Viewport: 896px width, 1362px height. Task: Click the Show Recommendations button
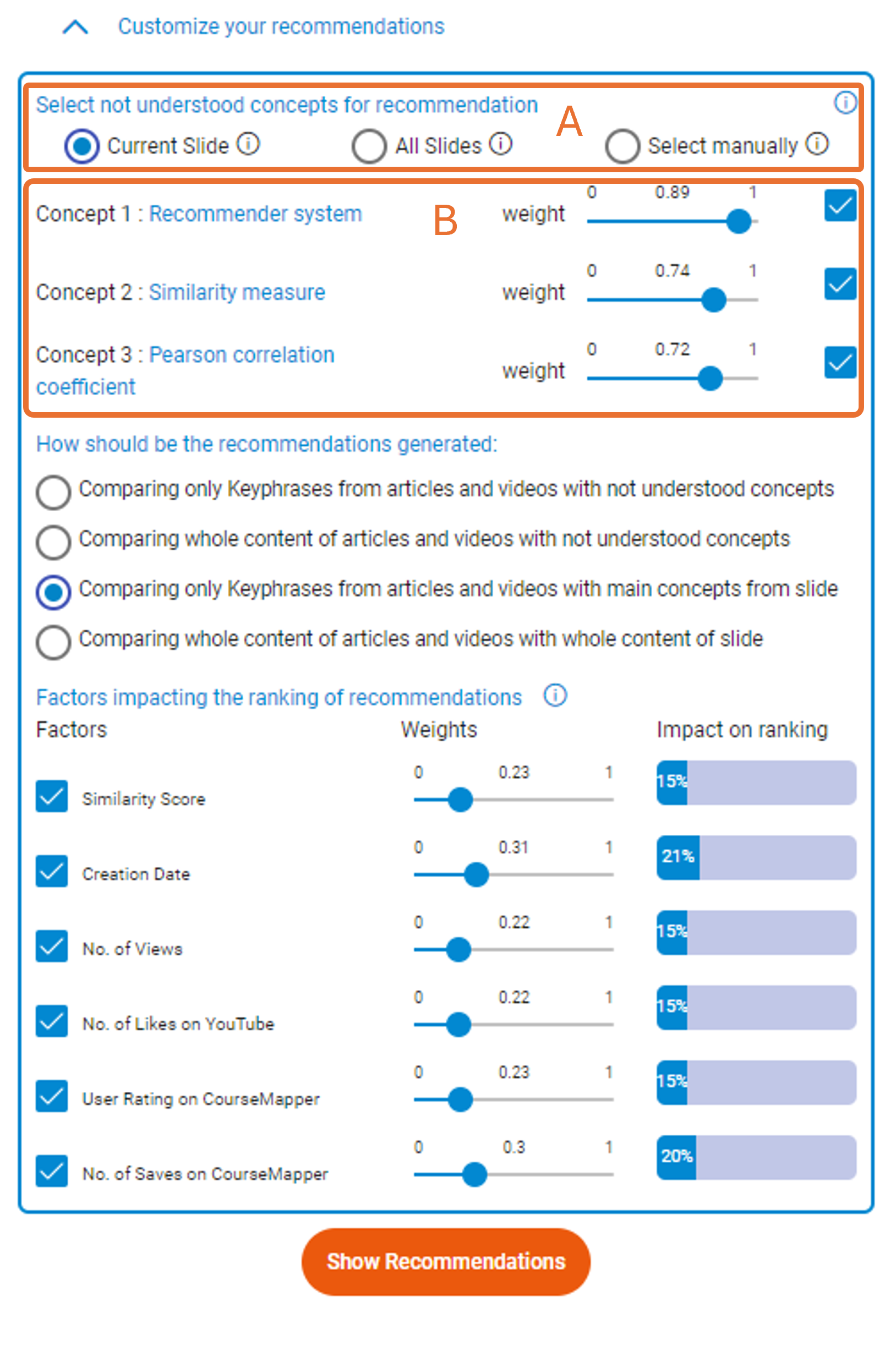point(446,1262)
